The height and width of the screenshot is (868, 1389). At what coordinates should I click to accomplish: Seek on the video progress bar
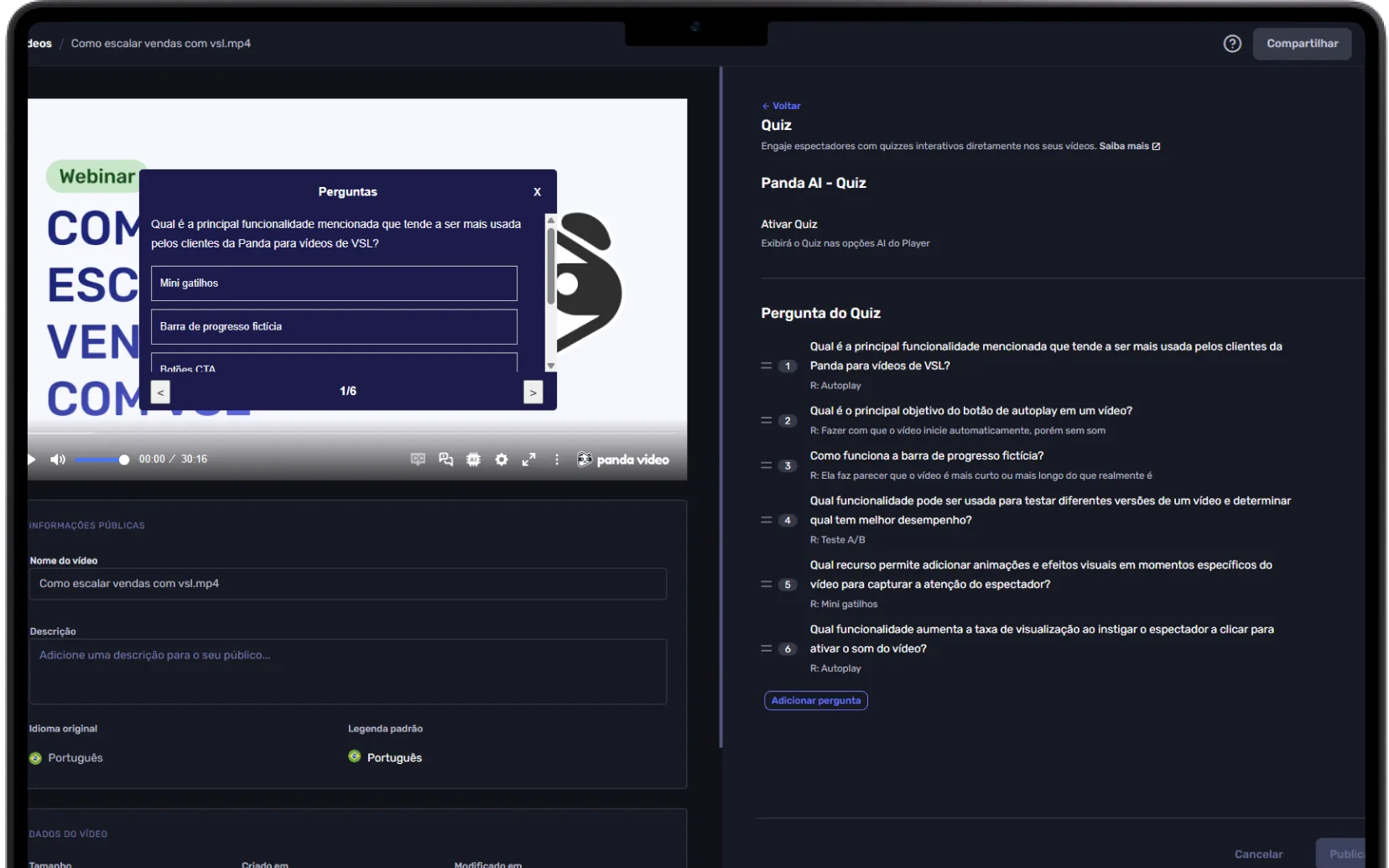pos(352,433)
